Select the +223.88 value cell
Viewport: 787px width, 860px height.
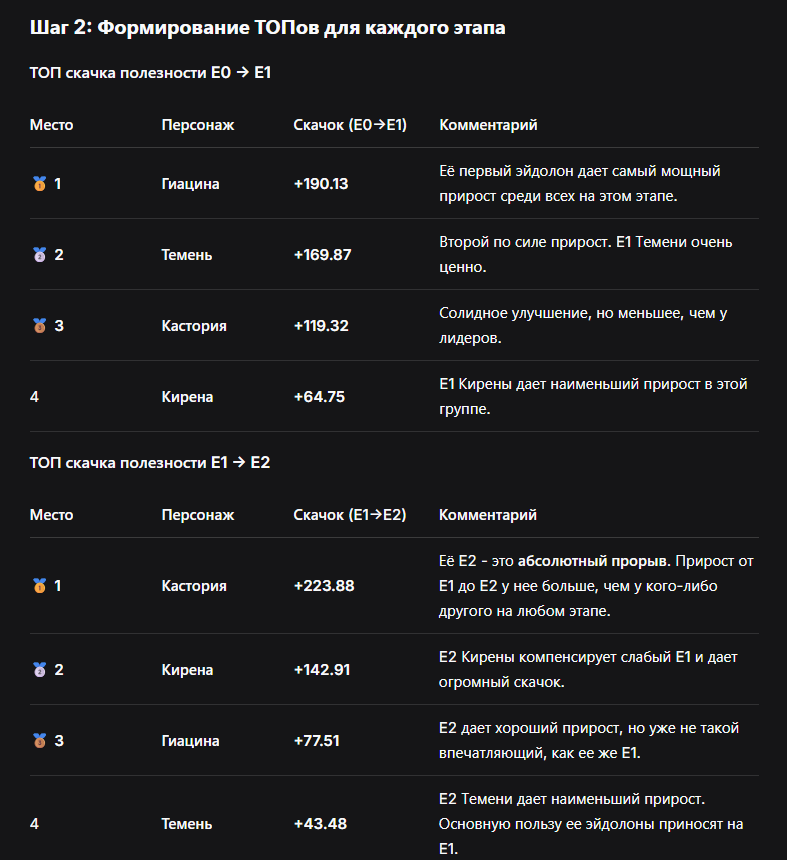(x=324, y=586)
